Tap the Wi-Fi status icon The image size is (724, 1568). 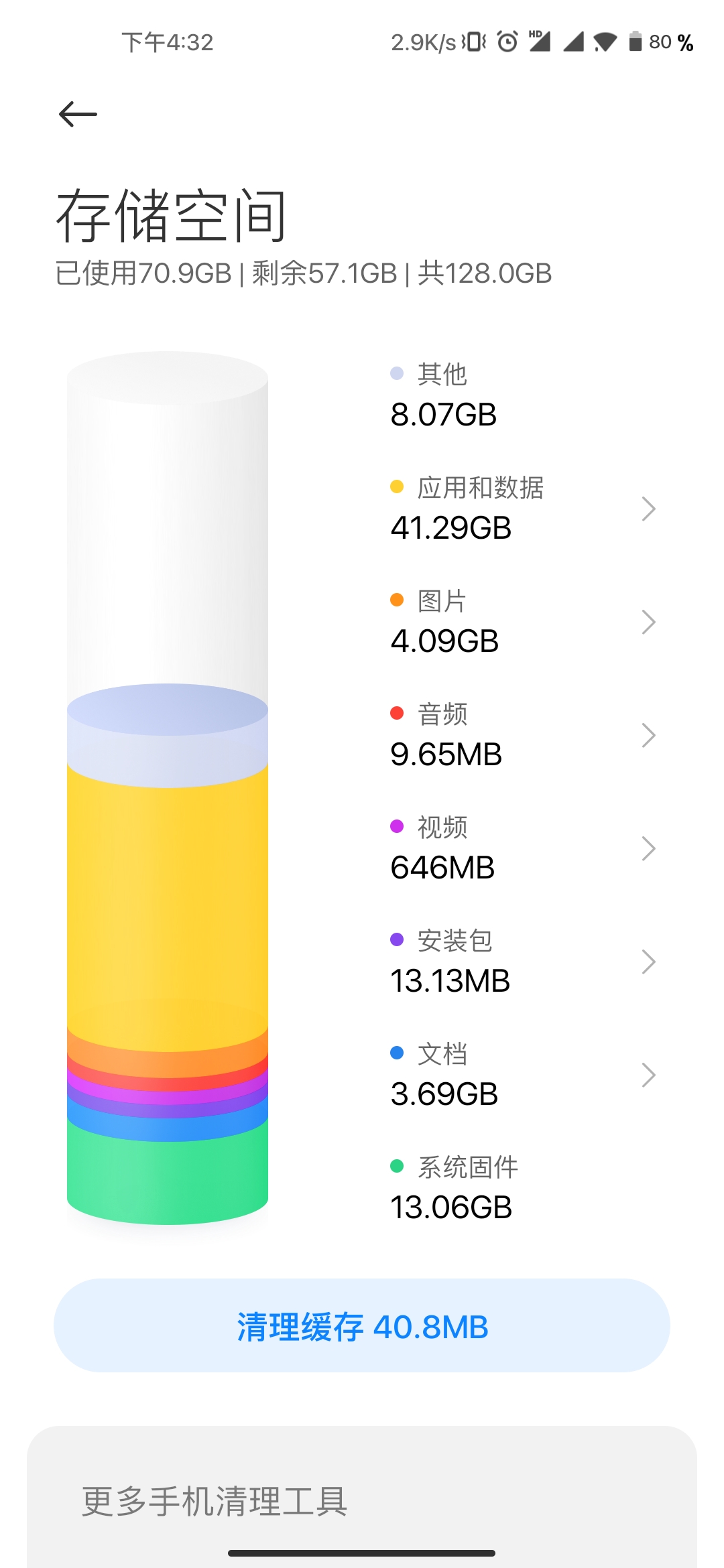(605, 42)
